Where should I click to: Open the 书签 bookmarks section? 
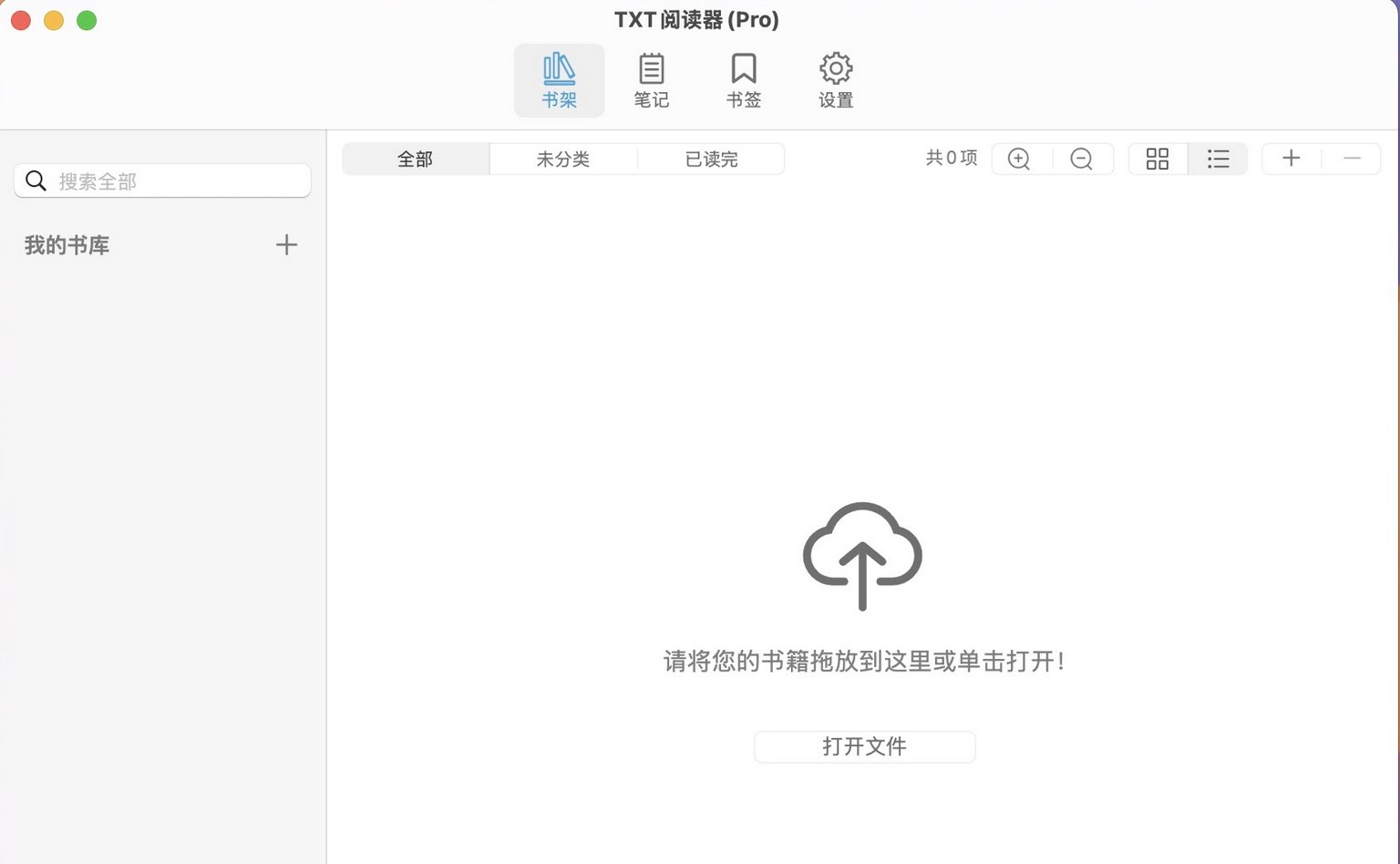click(x=743, y=80)
